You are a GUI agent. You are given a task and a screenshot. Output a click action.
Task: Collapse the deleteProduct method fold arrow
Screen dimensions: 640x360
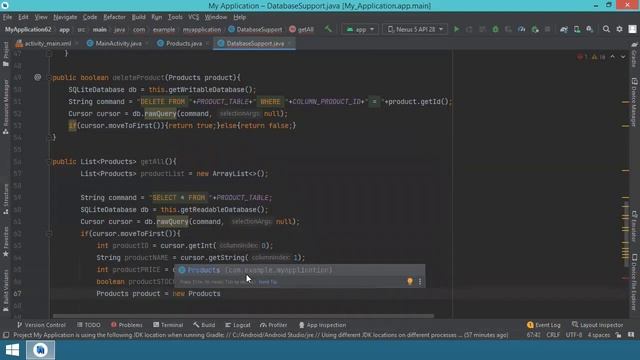click(x=49, y=77)
